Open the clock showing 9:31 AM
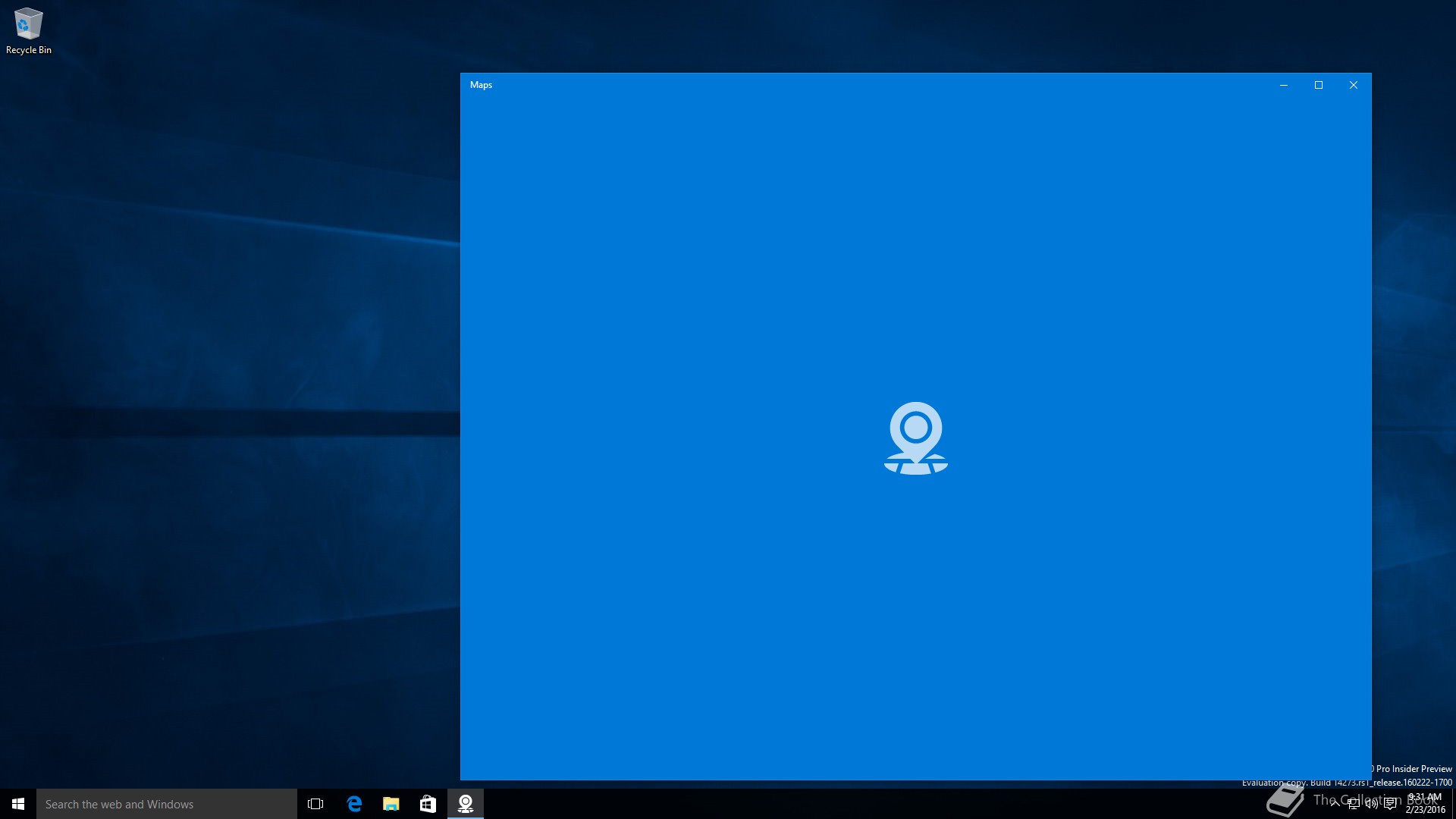Viewport: 1456px width, 819px height. [x=1425, y=804]
